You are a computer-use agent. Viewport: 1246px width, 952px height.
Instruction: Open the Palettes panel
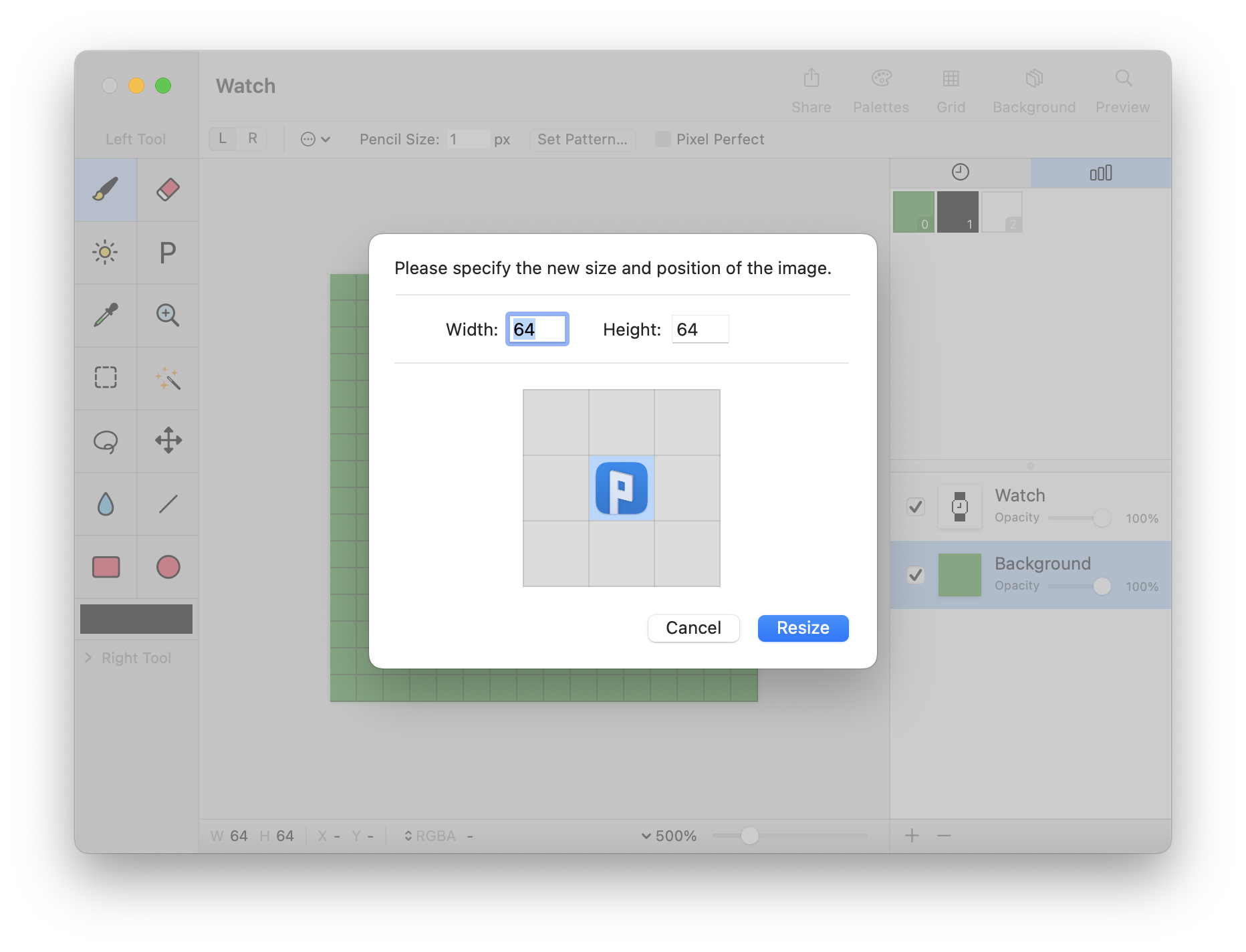[880, 90]
